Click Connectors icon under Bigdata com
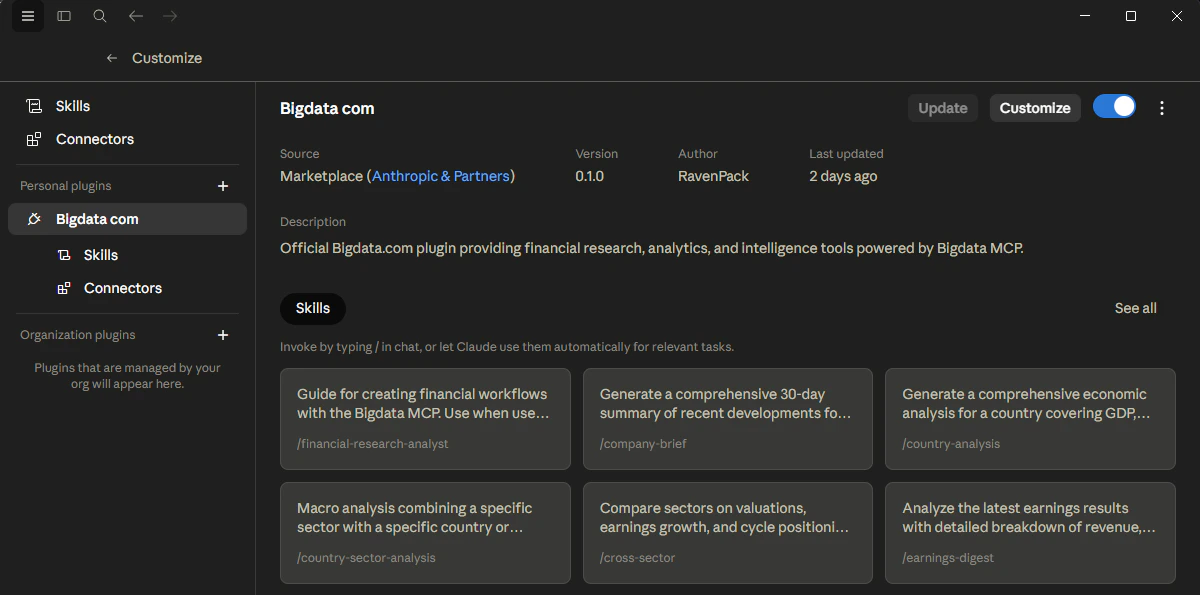Screen dimensions: 1200x595 (x=64, y=288)
